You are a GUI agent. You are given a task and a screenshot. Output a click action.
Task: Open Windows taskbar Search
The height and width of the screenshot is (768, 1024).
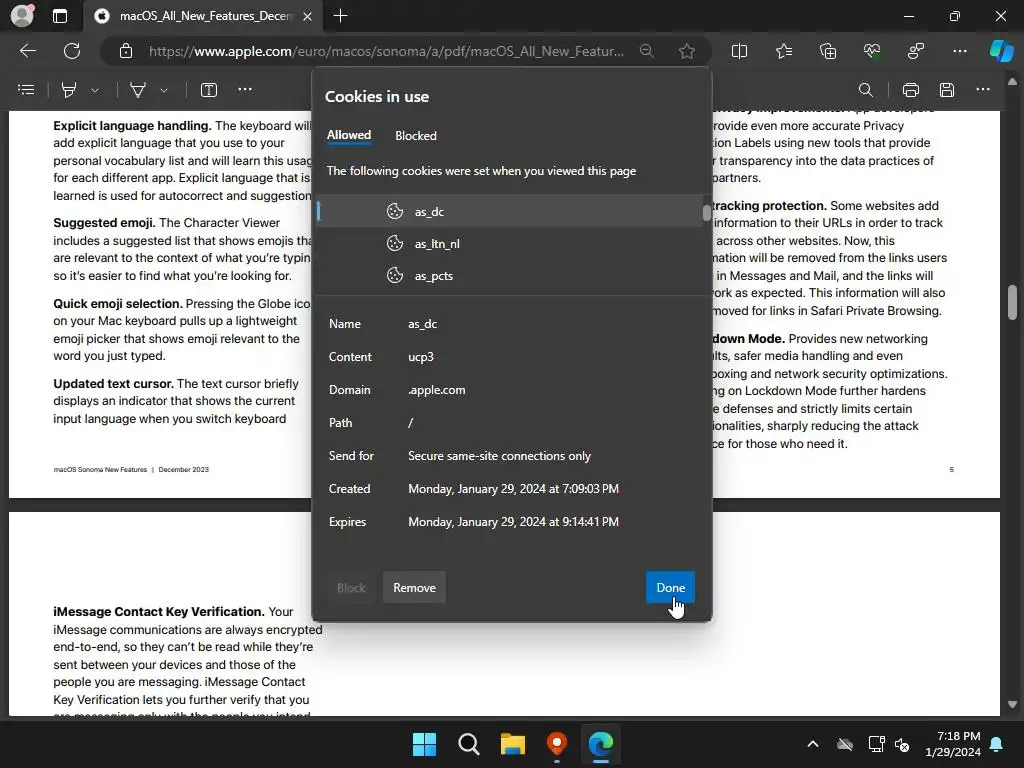click(469, 744)
